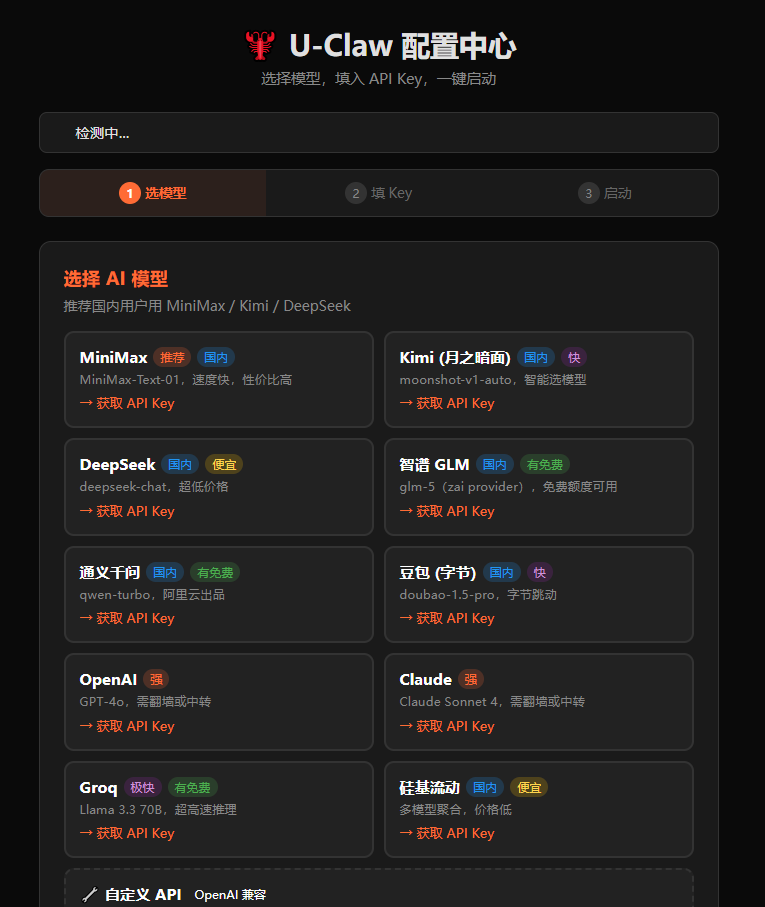Image resolution: width=765 pixels, height=907 pixels.
Task: Open Groq 获取 API Key link
Action: click(x=127, y=834)
